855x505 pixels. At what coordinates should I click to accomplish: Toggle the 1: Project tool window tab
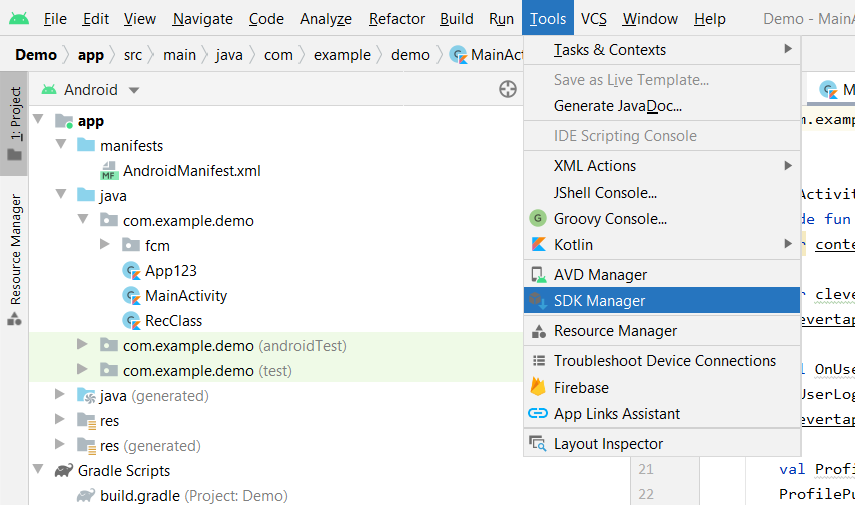point(14,123)
